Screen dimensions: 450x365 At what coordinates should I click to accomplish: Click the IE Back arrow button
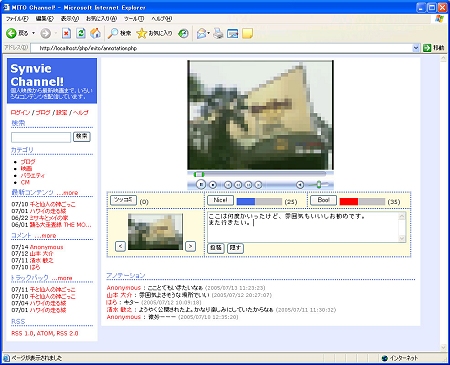[11, 33]
